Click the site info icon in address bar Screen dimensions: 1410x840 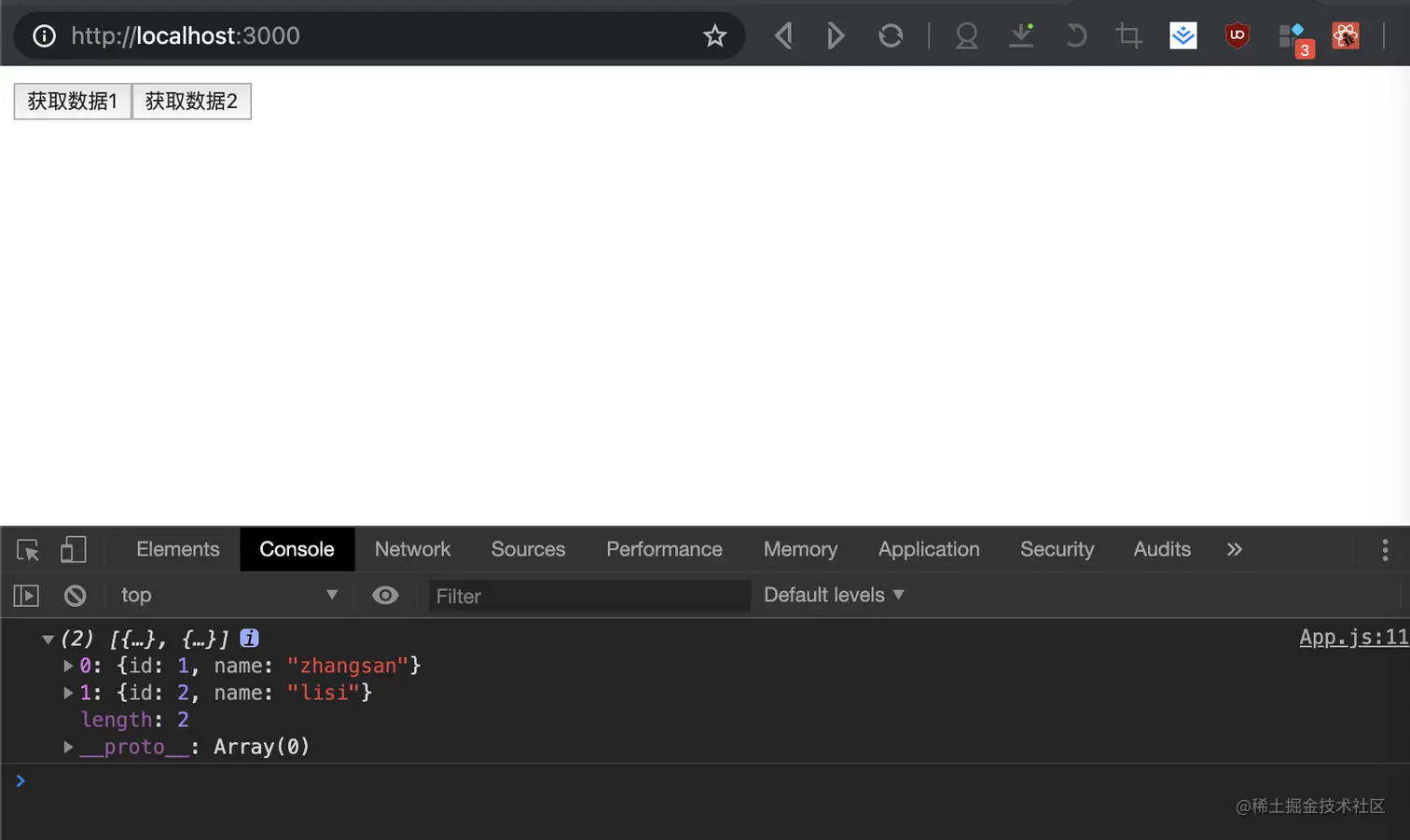click(44, 36)
